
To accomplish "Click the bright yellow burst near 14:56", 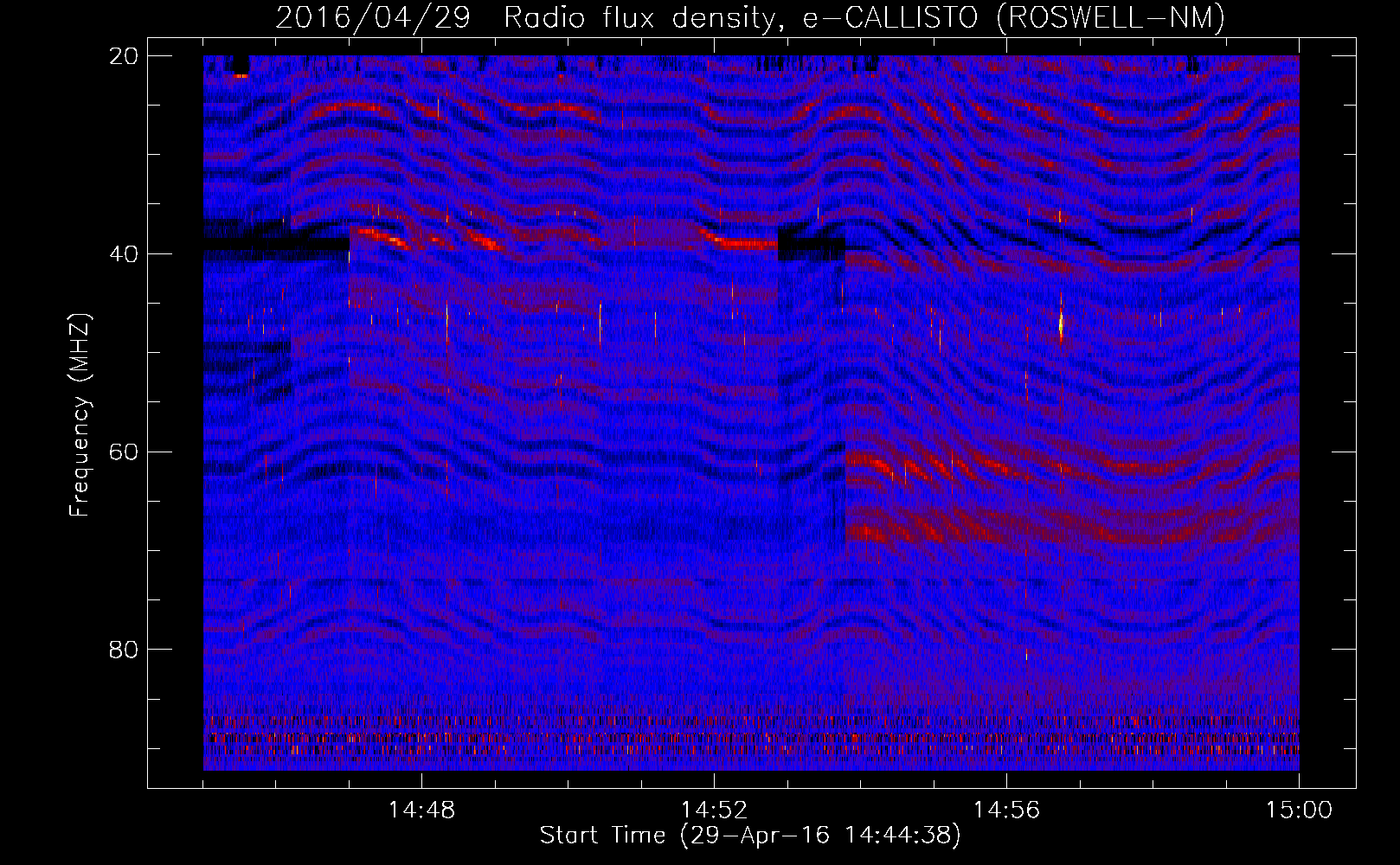I will (x=1061, y=324).
